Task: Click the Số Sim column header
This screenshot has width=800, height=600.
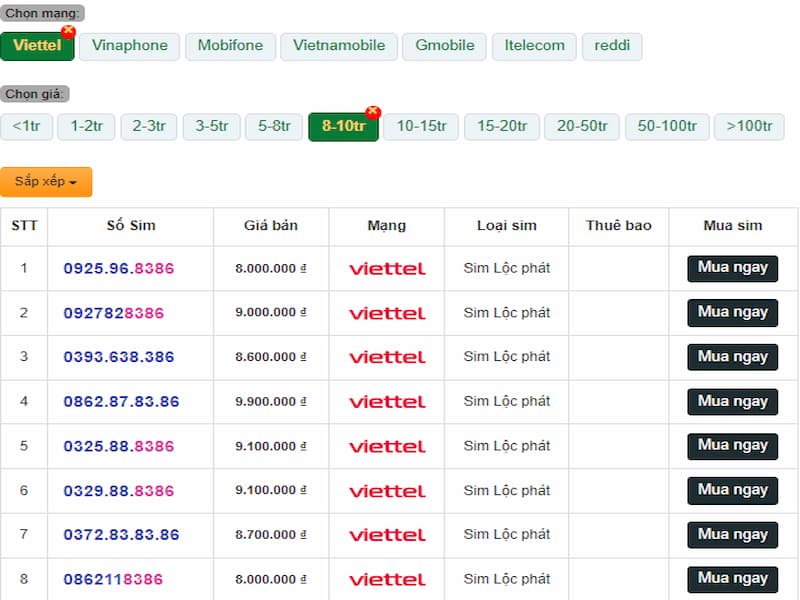Action: [x=131, y=226]
